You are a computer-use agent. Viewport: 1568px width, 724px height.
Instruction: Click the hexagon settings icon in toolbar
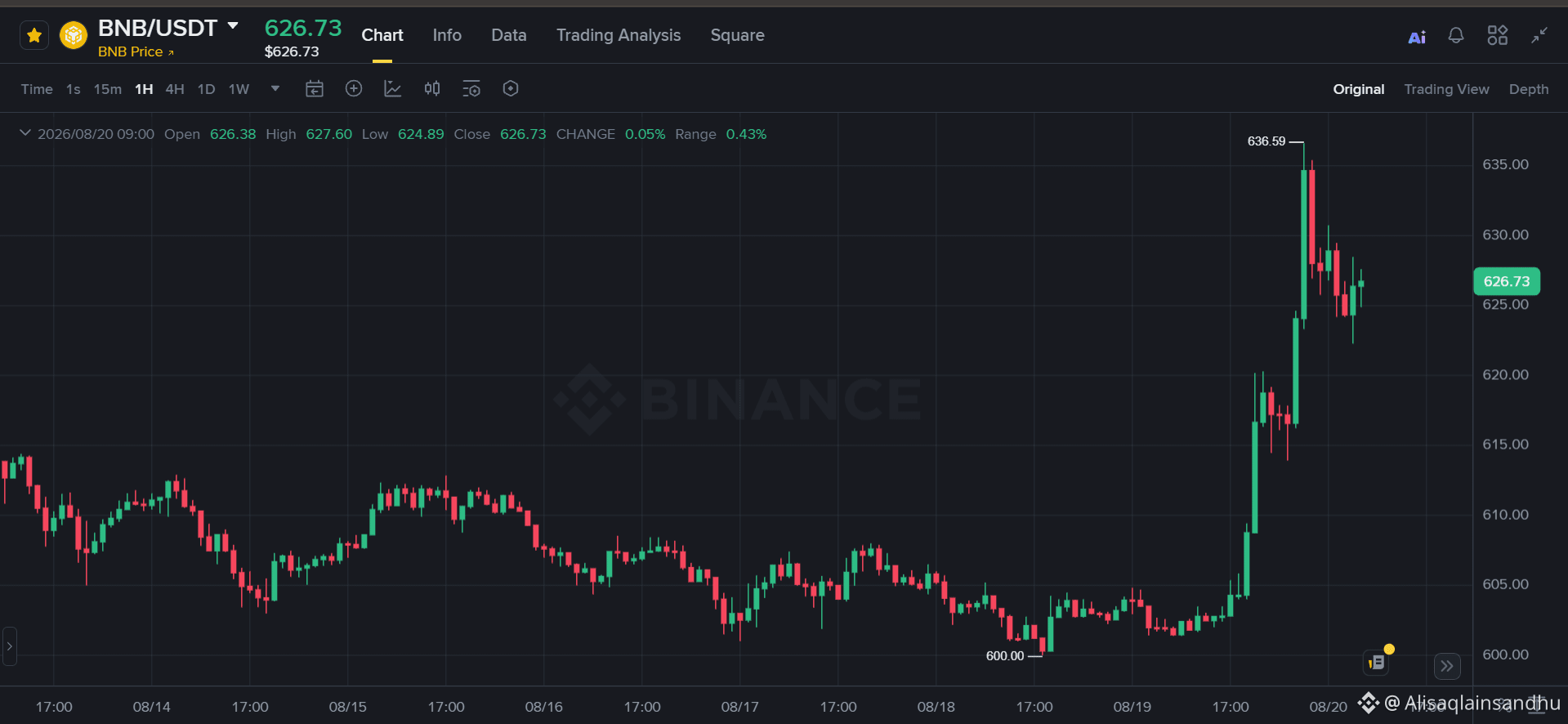(x=511, y=88)
